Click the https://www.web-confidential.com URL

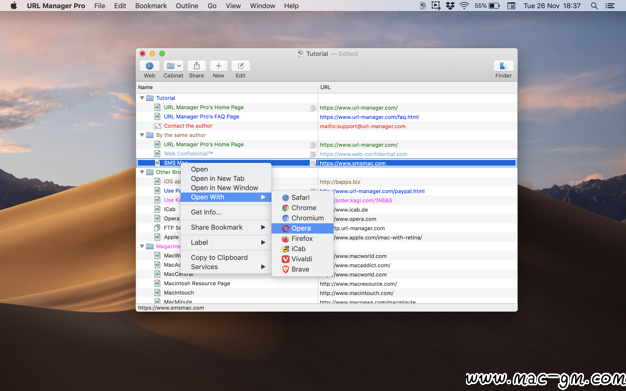363,154
